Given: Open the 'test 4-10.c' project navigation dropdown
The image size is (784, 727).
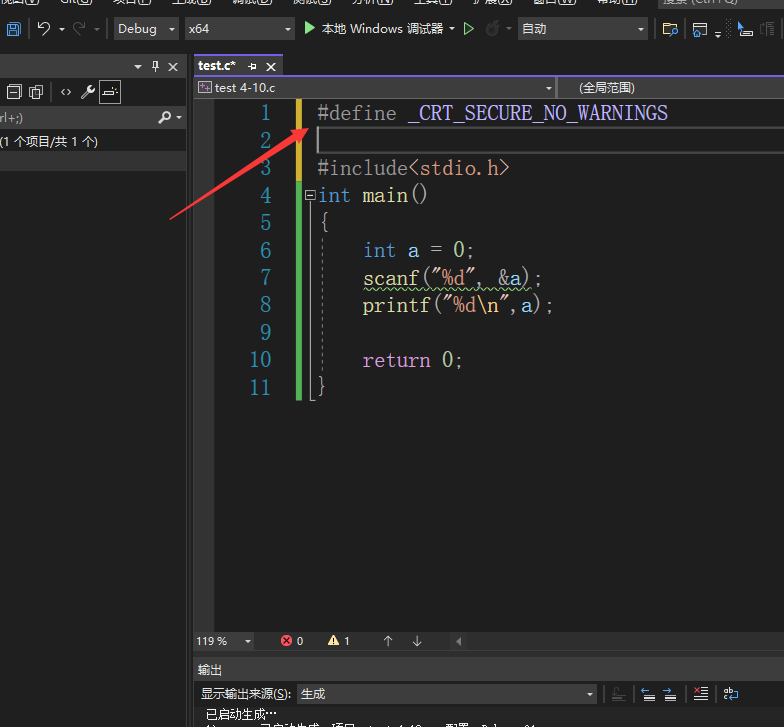Looking at the screenshot, I should (376, 88).
